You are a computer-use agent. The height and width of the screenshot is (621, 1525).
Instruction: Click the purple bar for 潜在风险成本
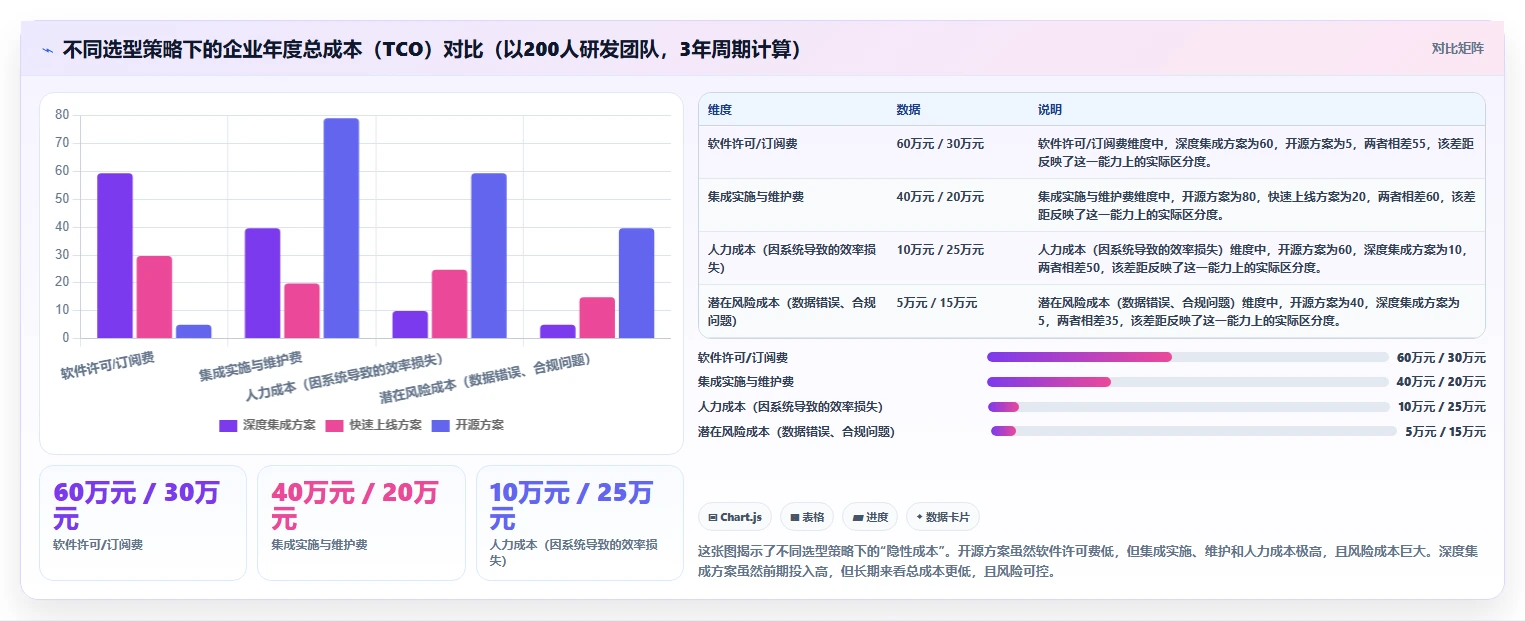(558, 332)
